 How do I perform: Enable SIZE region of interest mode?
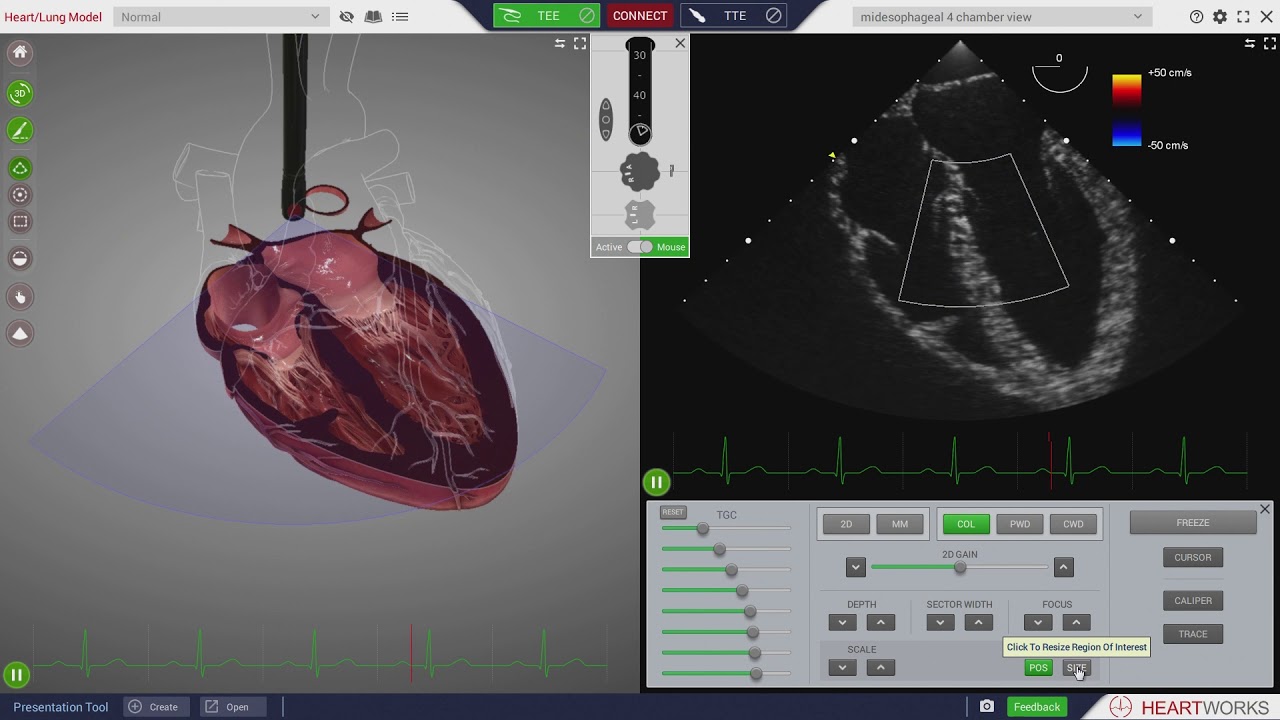[1076, 668]
